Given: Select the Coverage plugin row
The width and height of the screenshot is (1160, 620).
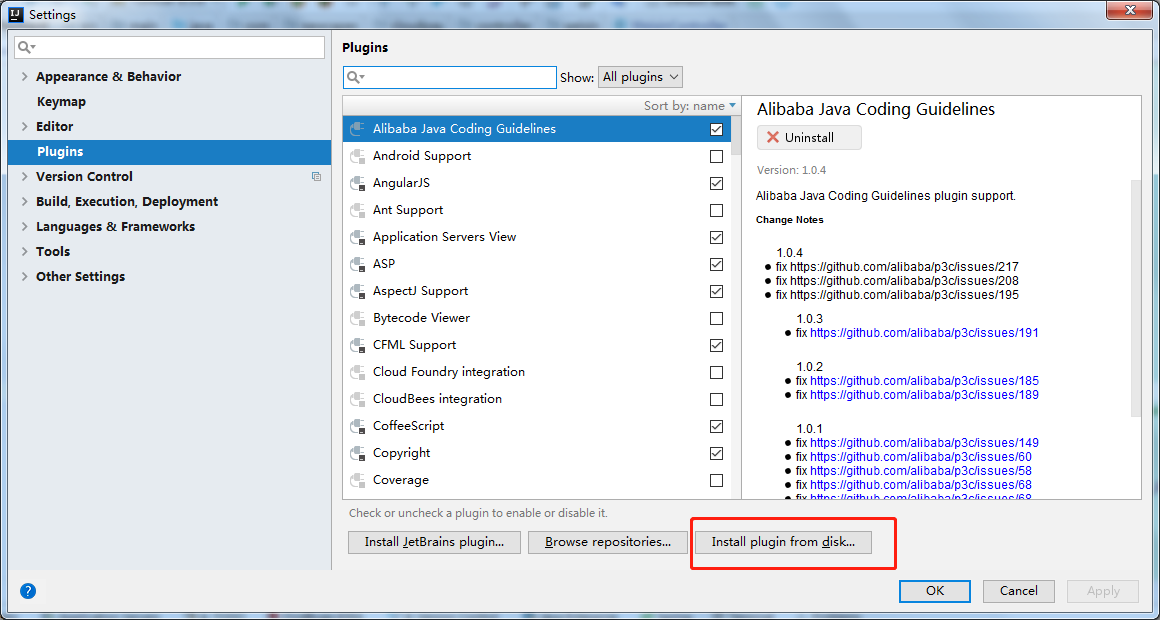Looking at the screenshot, I should pyautogui.click(x=537, y=480).
